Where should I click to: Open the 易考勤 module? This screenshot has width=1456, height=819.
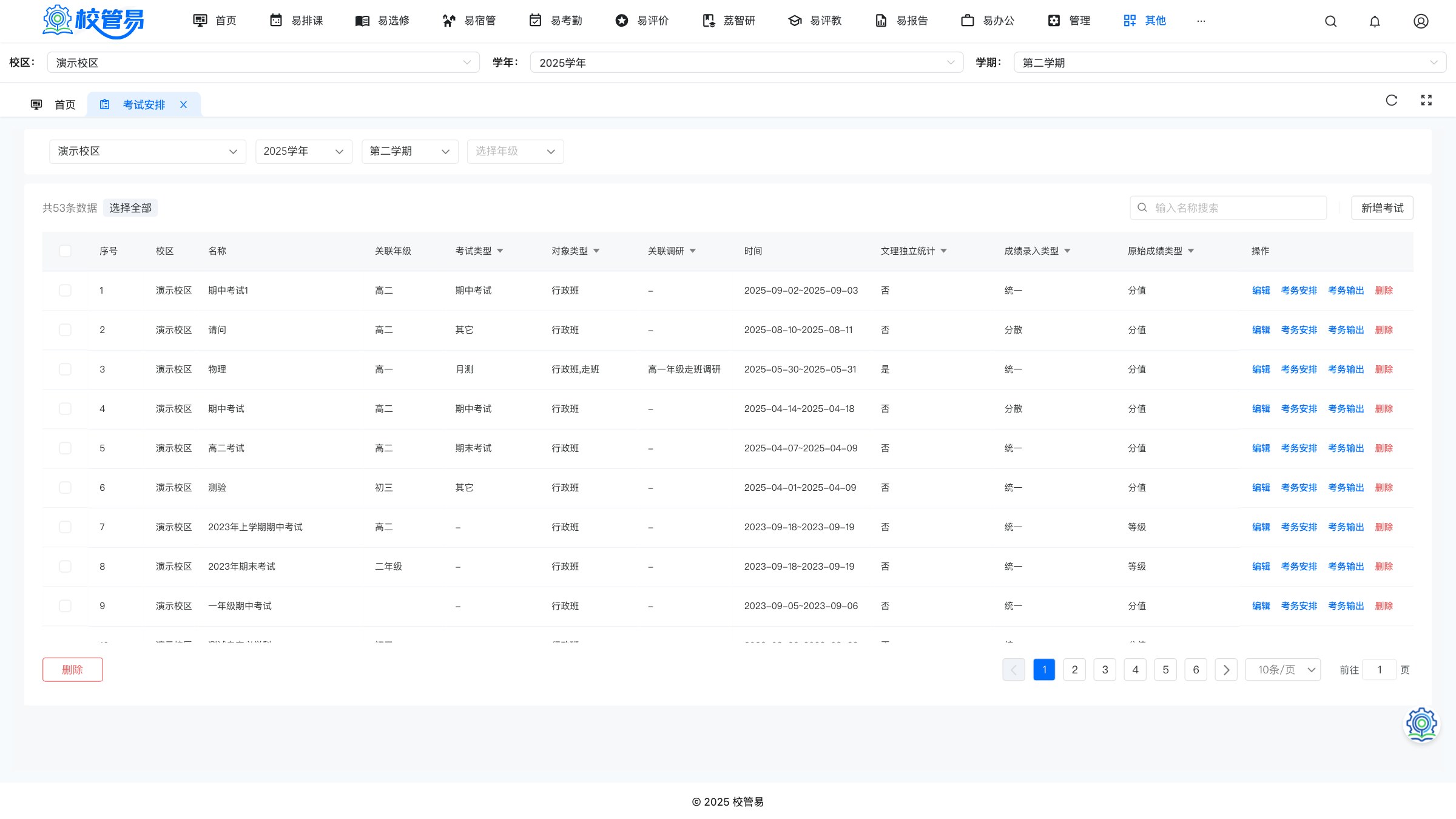[x=555, y=21]
